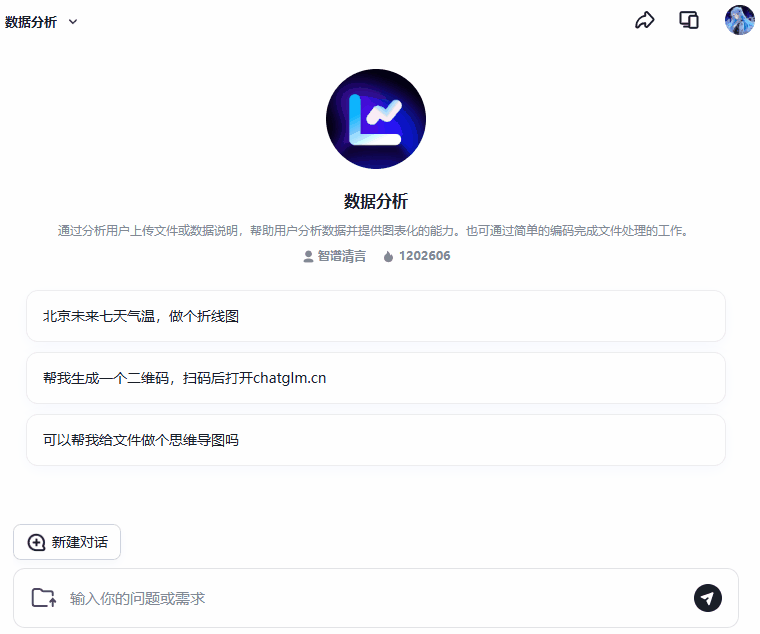Viewport: 760px width, 634px height.
Task: Open the multi-device screen icon
Action: 689,20
